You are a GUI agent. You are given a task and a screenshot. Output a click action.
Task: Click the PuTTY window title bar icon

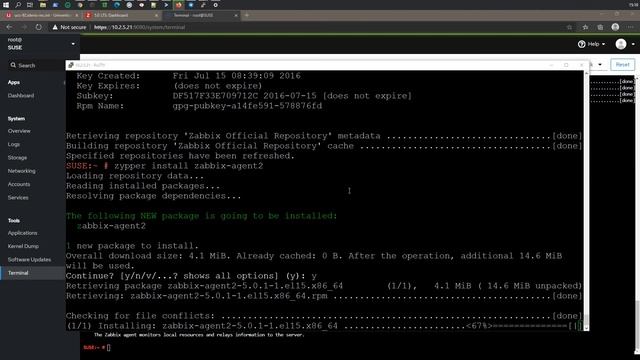(71, 65)
